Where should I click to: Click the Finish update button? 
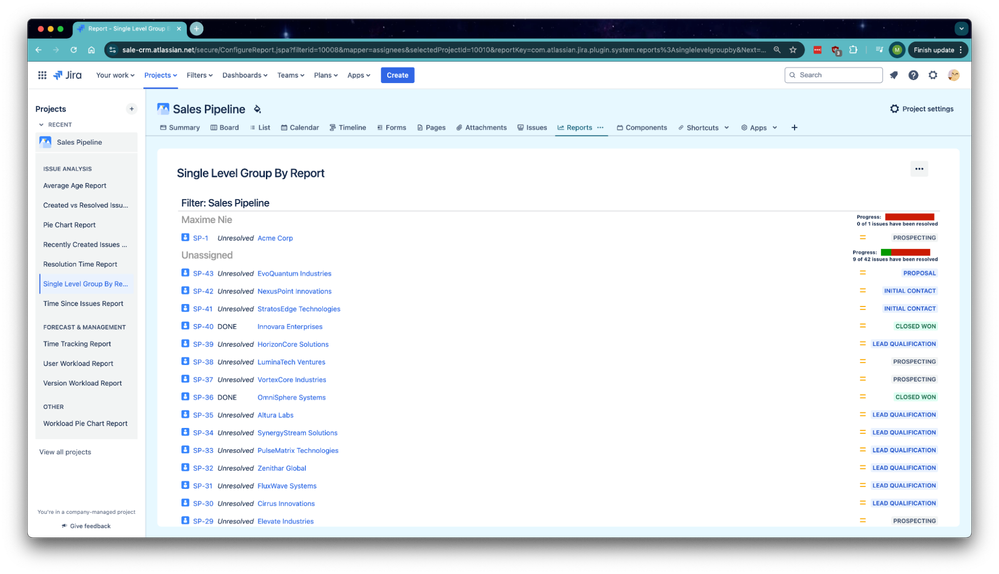pos(938,50)
